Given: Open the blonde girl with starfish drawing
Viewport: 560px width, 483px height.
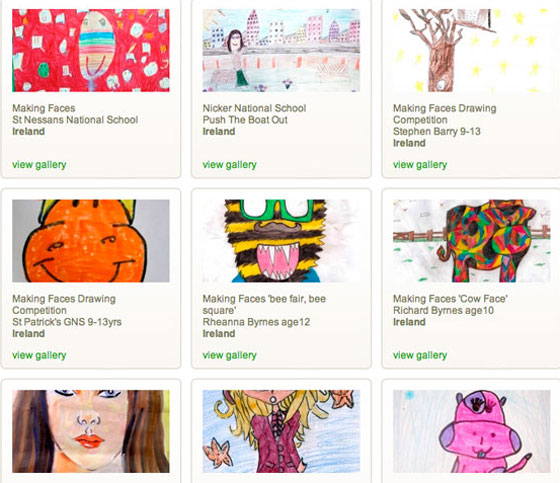Looking at the screenshot, I should tap(281, 431).
